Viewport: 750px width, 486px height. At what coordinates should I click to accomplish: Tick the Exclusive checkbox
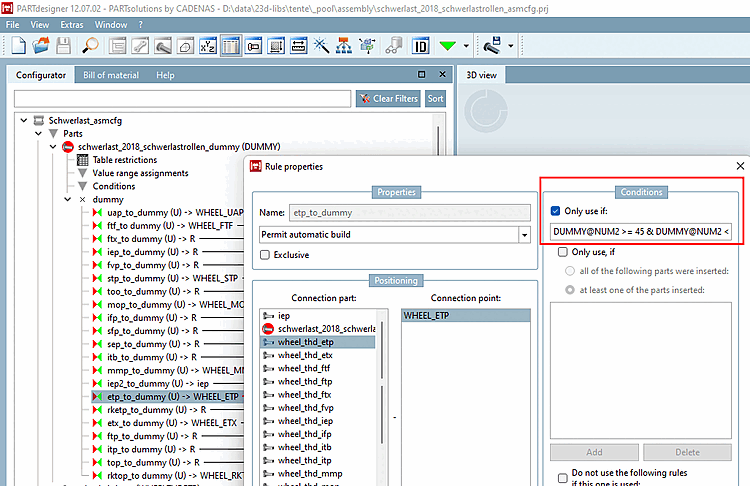(x=265, y=255)
